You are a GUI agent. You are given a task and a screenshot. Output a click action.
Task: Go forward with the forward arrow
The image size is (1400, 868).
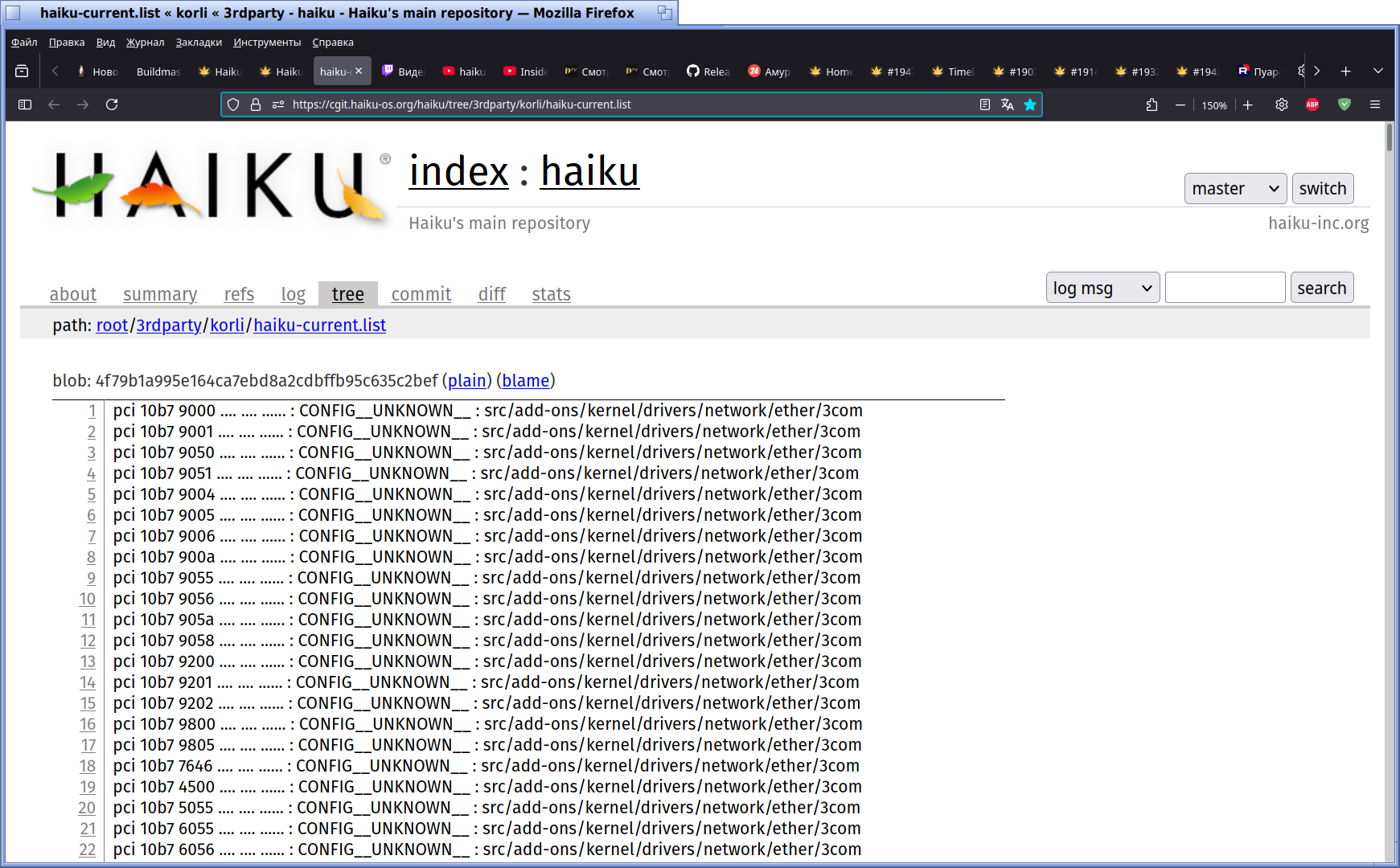pos(83,104)
